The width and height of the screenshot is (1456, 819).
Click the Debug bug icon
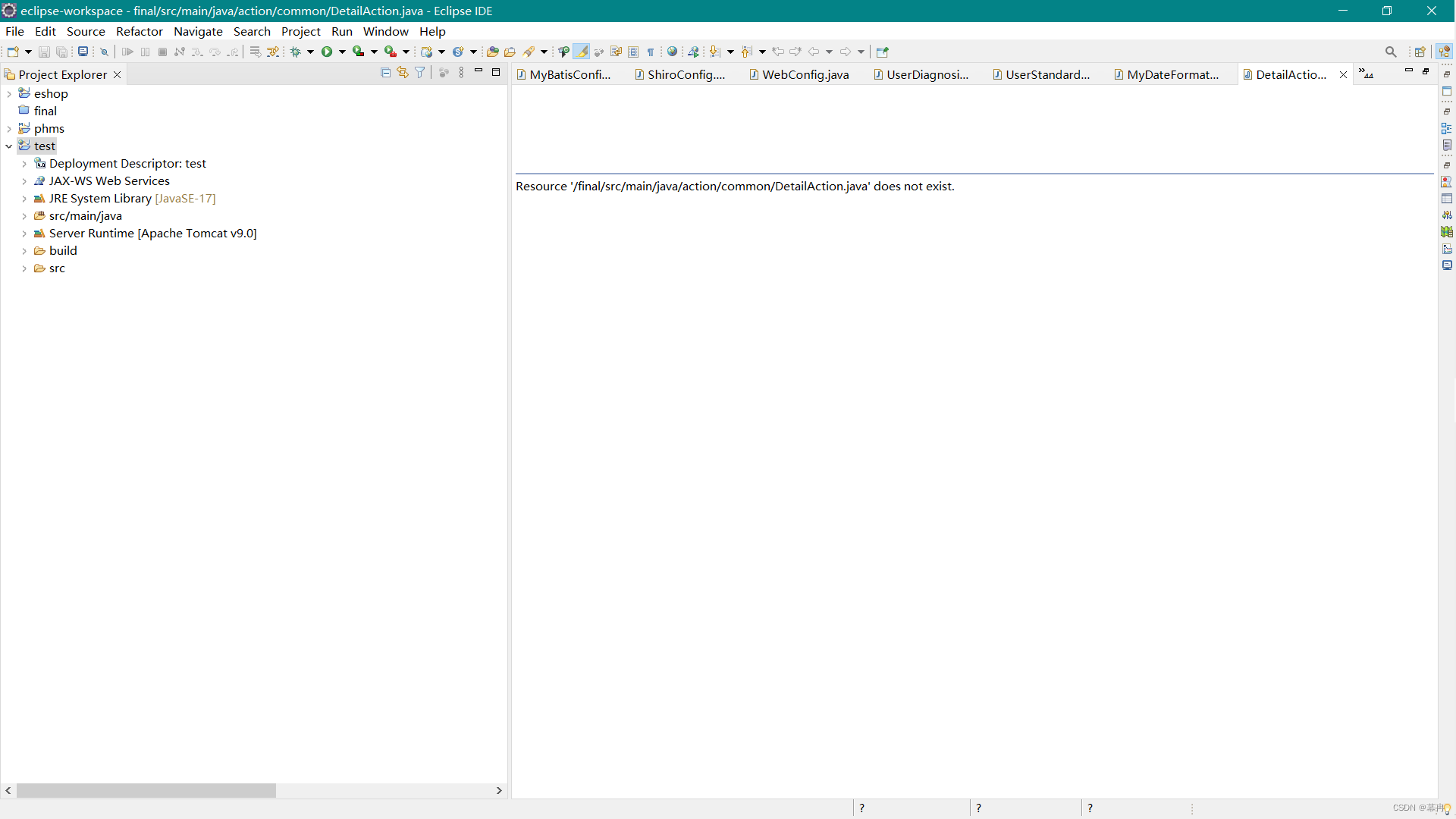point(296,52)
